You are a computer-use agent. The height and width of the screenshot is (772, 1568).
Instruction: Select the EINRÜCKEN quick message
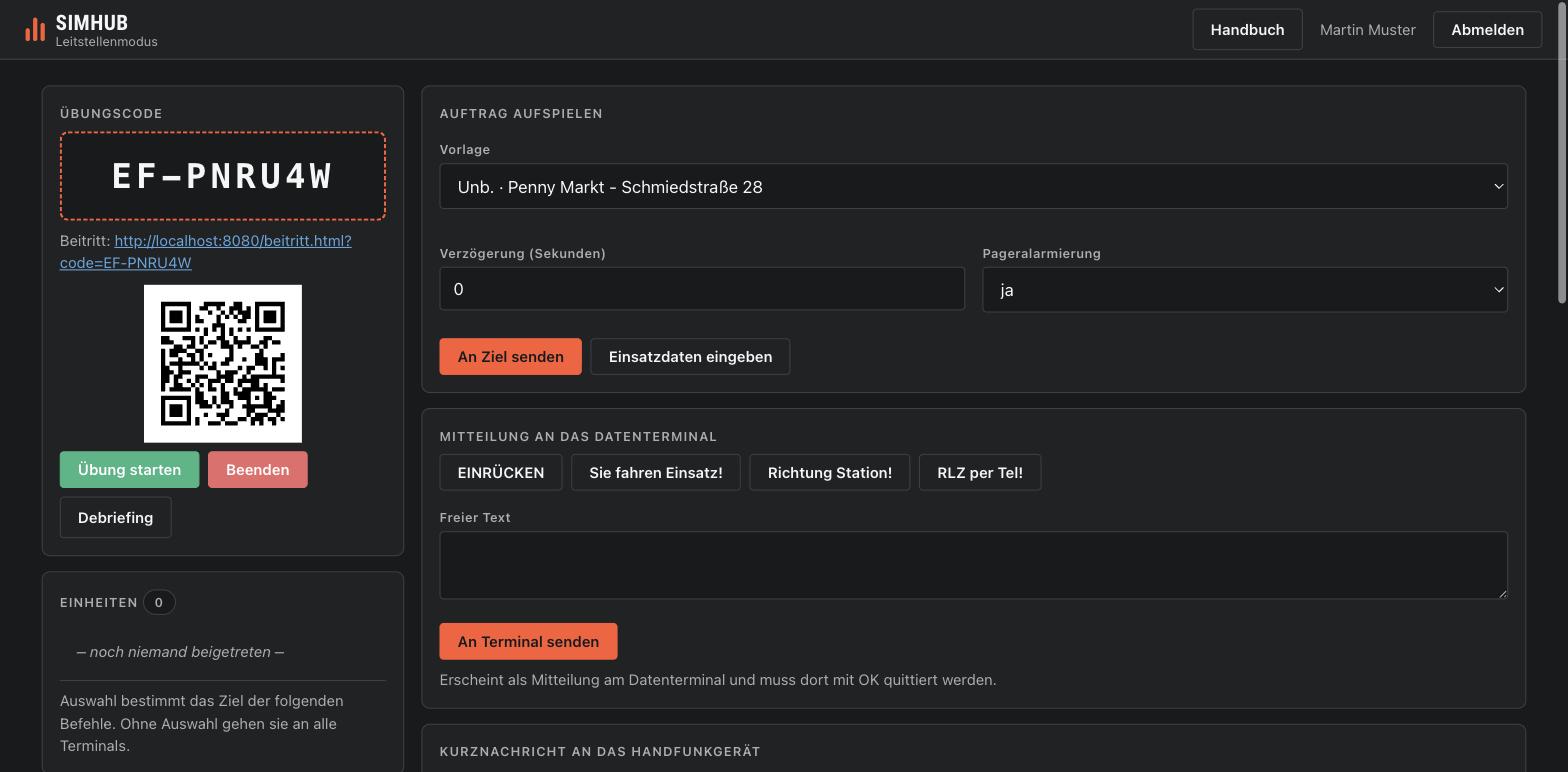(501, 473)
